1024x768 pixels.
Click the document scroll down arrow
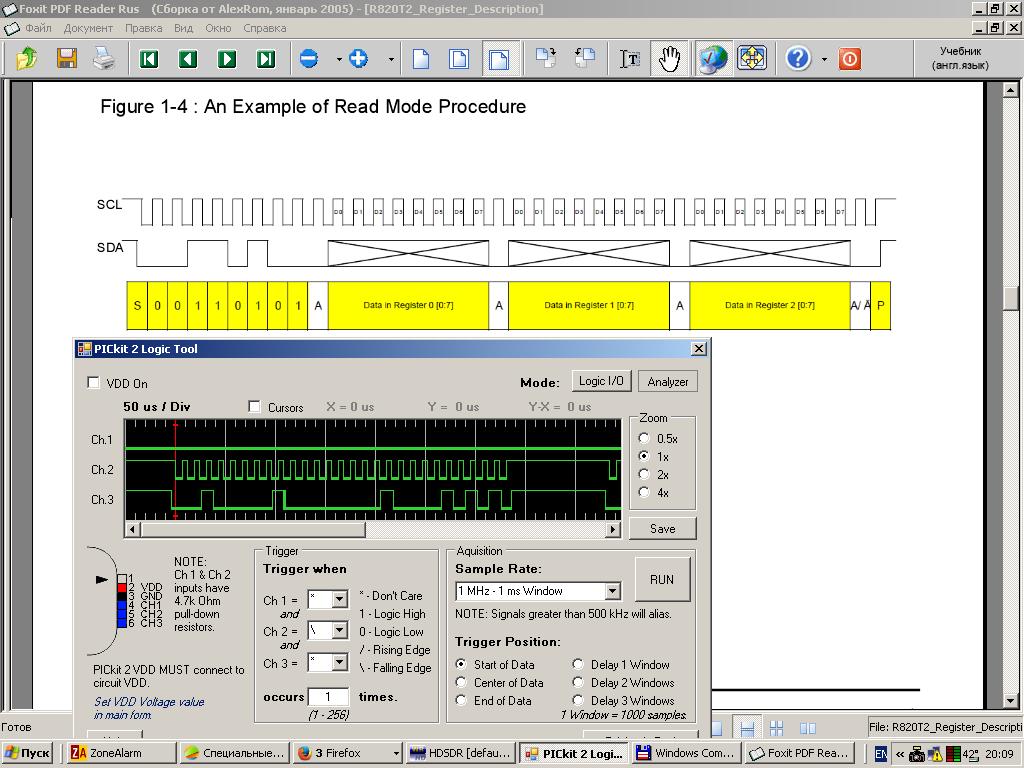tap(1010, 702)
